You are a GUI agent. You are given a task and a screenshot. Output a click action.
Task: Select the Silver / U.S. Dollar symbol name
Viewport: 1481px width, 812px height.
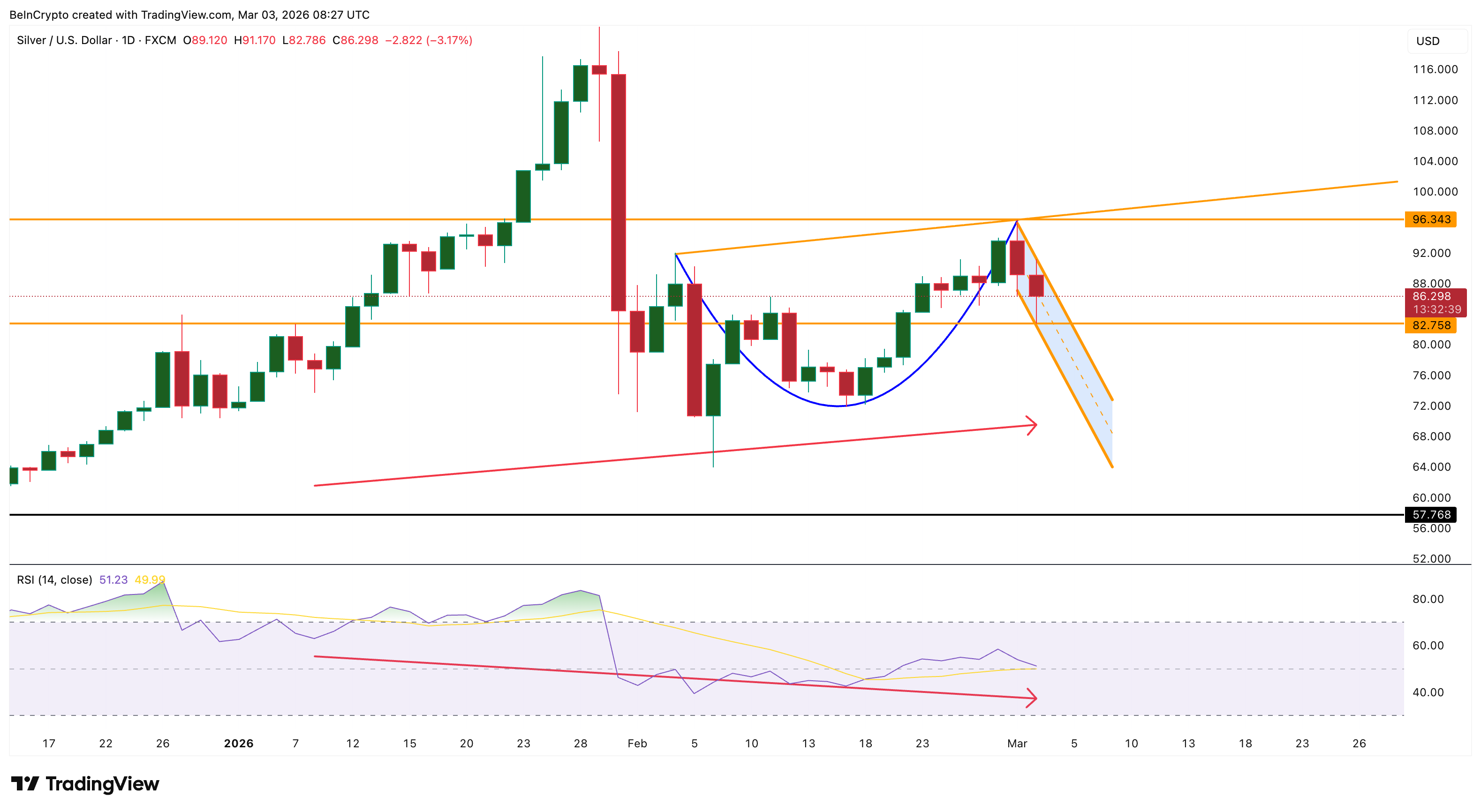tap(63, 40)
